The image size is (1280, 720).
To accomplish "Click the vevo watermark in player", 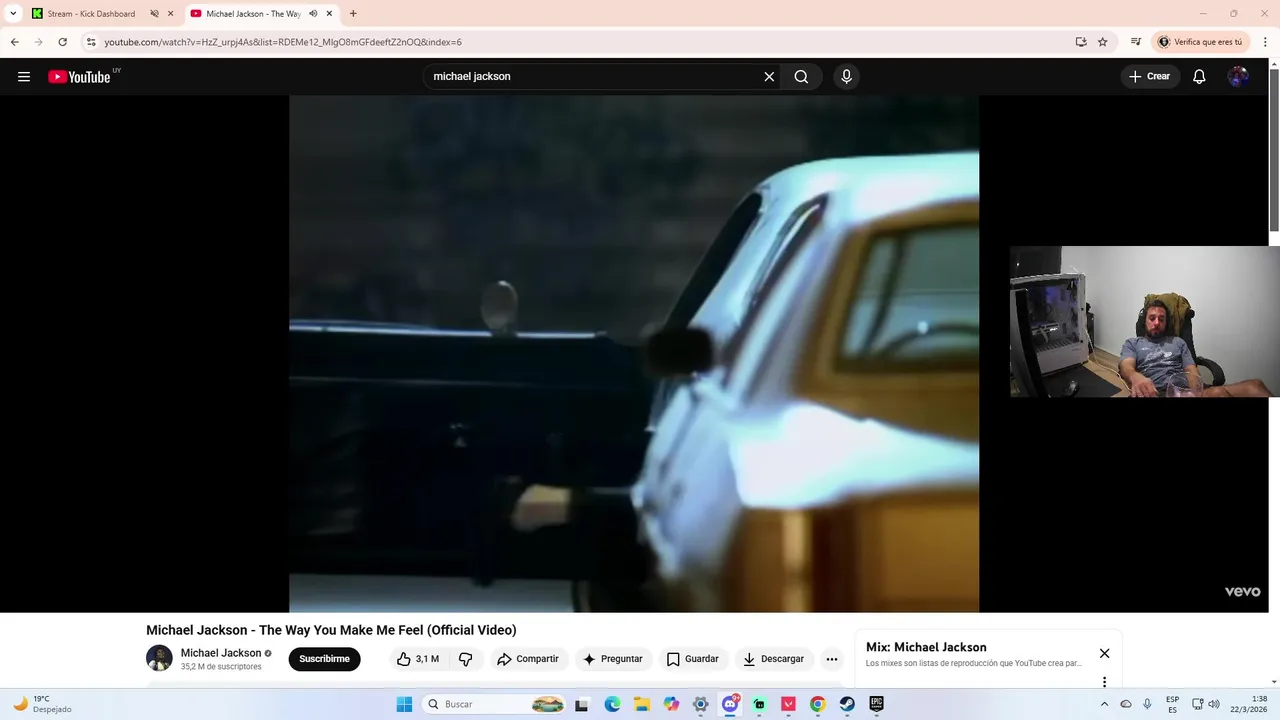I will (1243, 592).
